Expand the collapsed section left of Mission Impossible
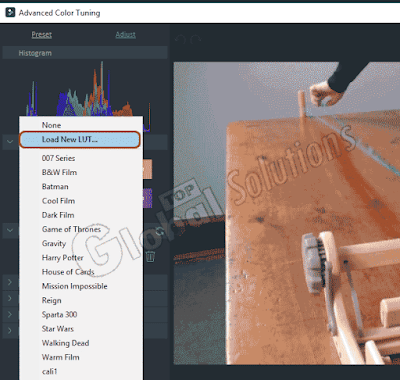Screen dimensions: 400x380 point(10,282)
